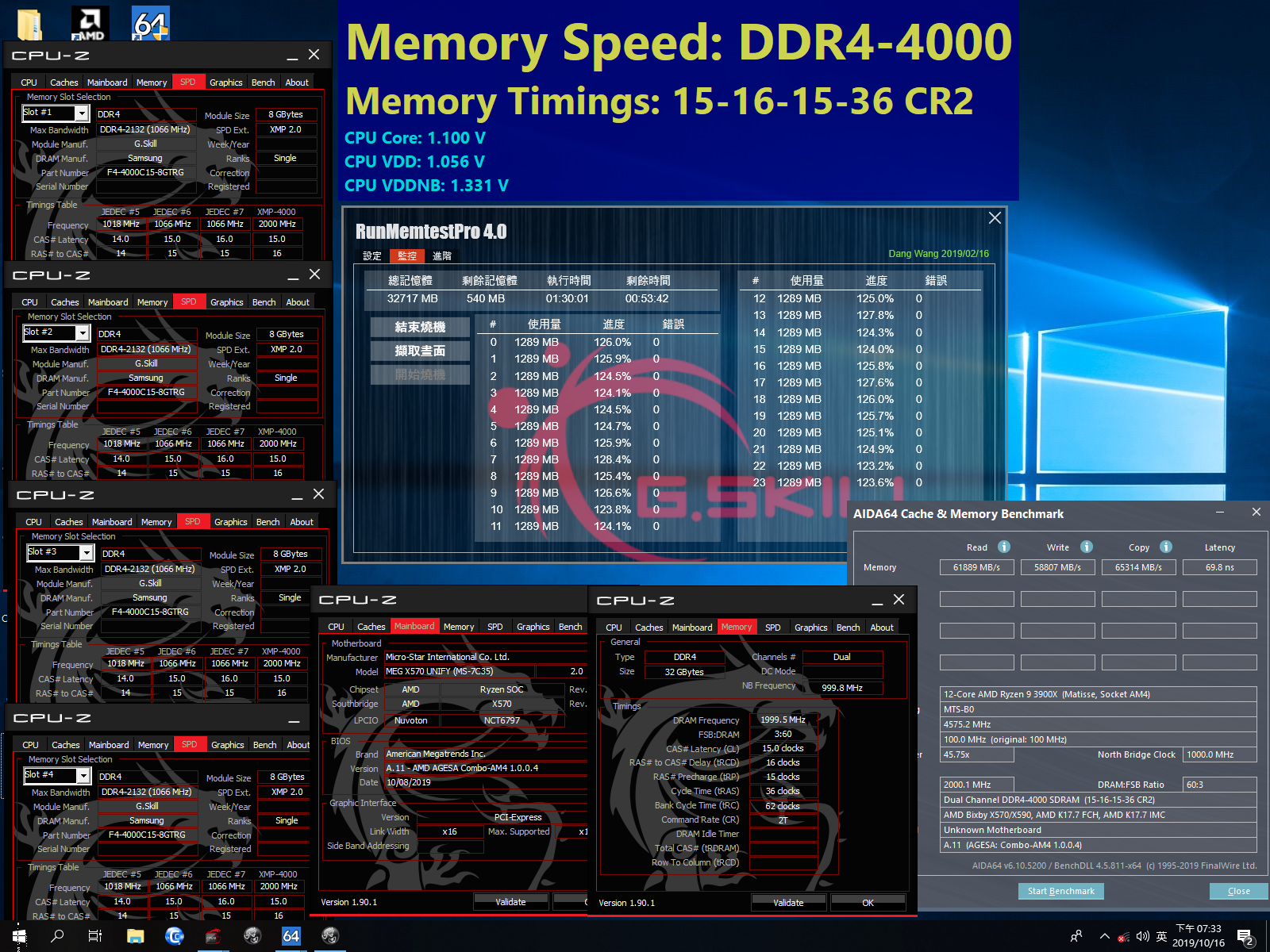Switch to the 設定 tab in RunMemtestPro

click(x=371, y=255)
